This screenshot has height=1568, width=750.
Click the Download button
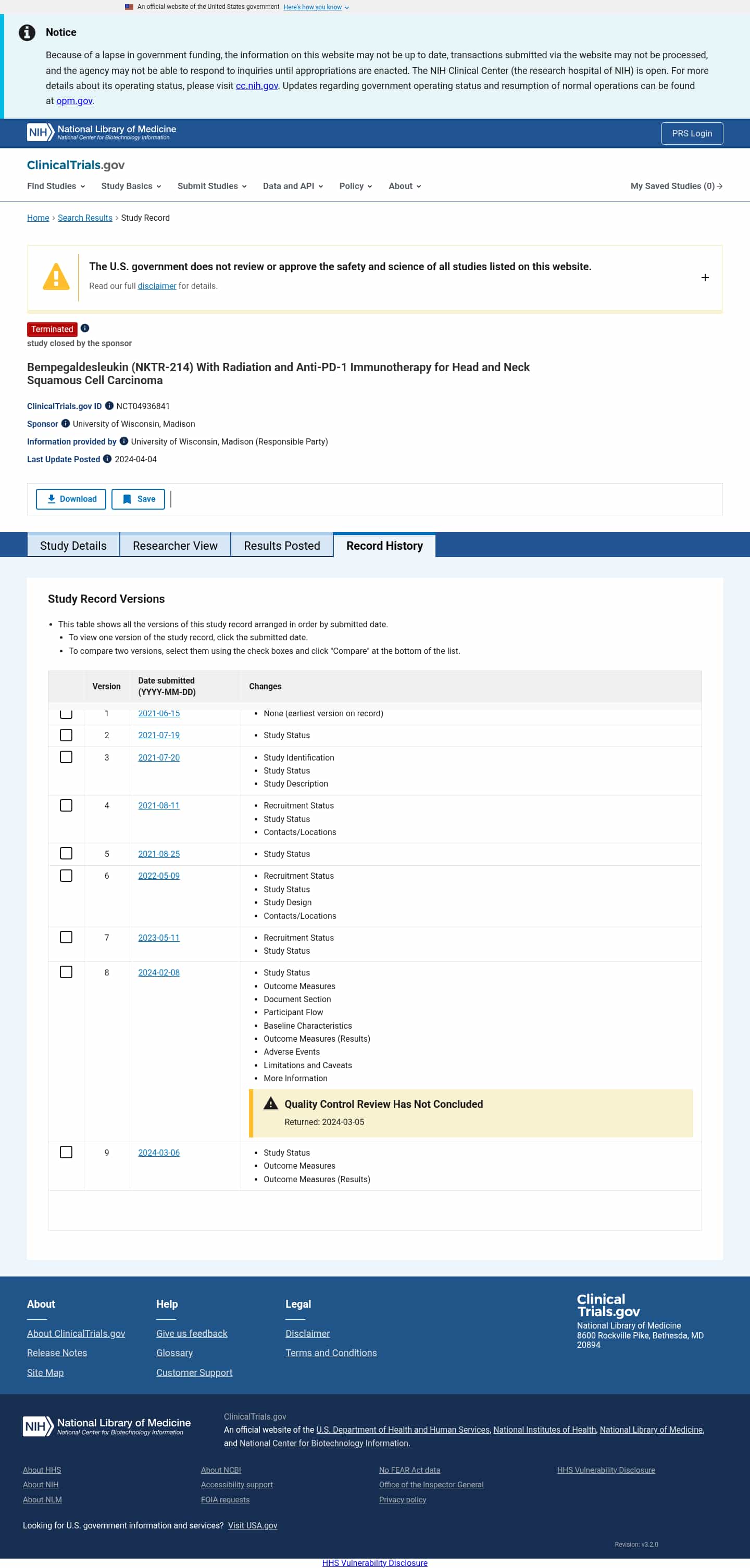point(71,499)
